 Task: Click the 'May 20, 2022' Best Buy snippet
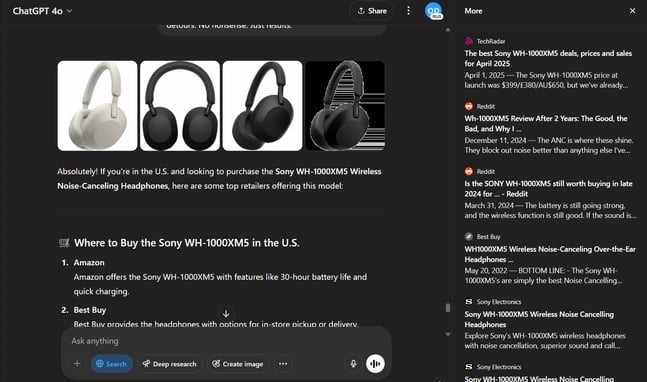[x=543, y=276]
